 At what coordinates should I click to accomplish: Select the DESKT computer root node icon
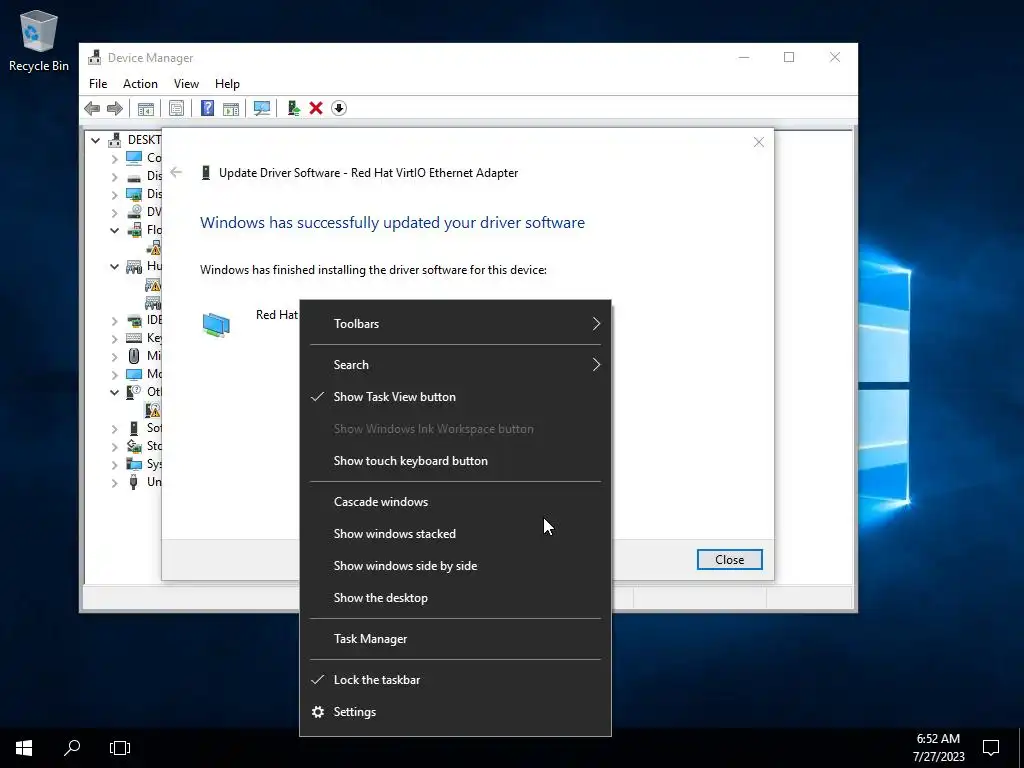115,140
